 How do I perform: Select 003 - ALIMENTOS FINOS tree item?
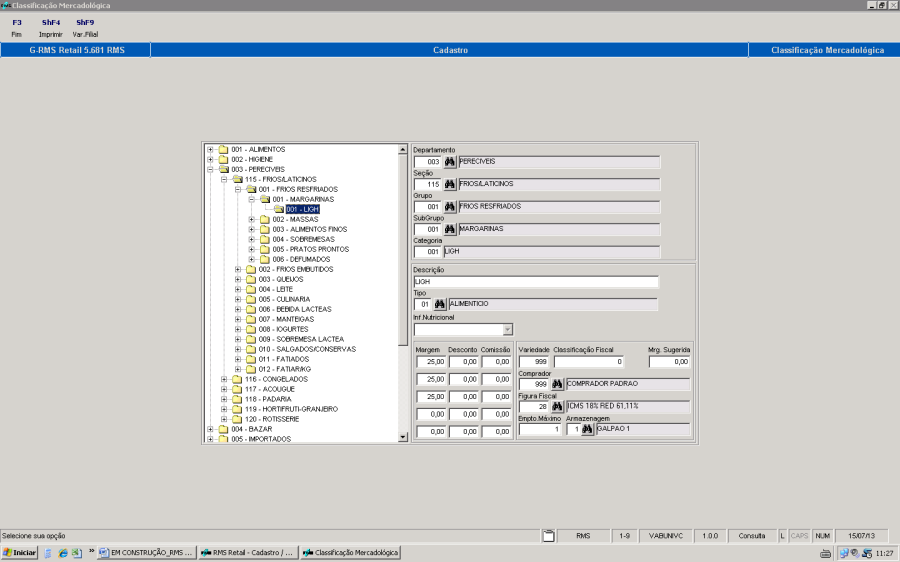tap(309, 229)
